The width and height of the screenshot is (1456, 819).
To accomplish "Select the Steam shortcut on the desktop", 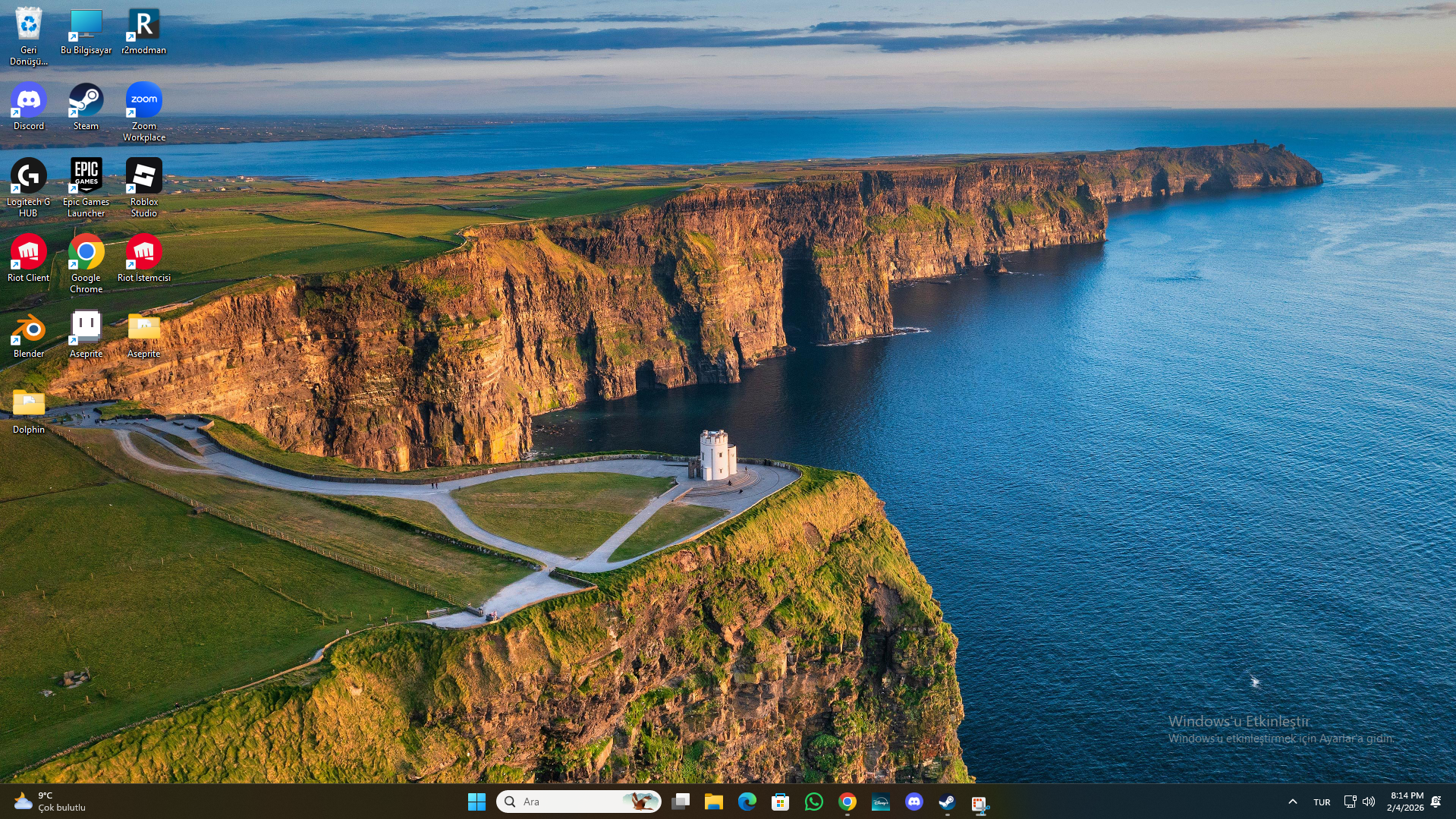I will pos(86,106).
